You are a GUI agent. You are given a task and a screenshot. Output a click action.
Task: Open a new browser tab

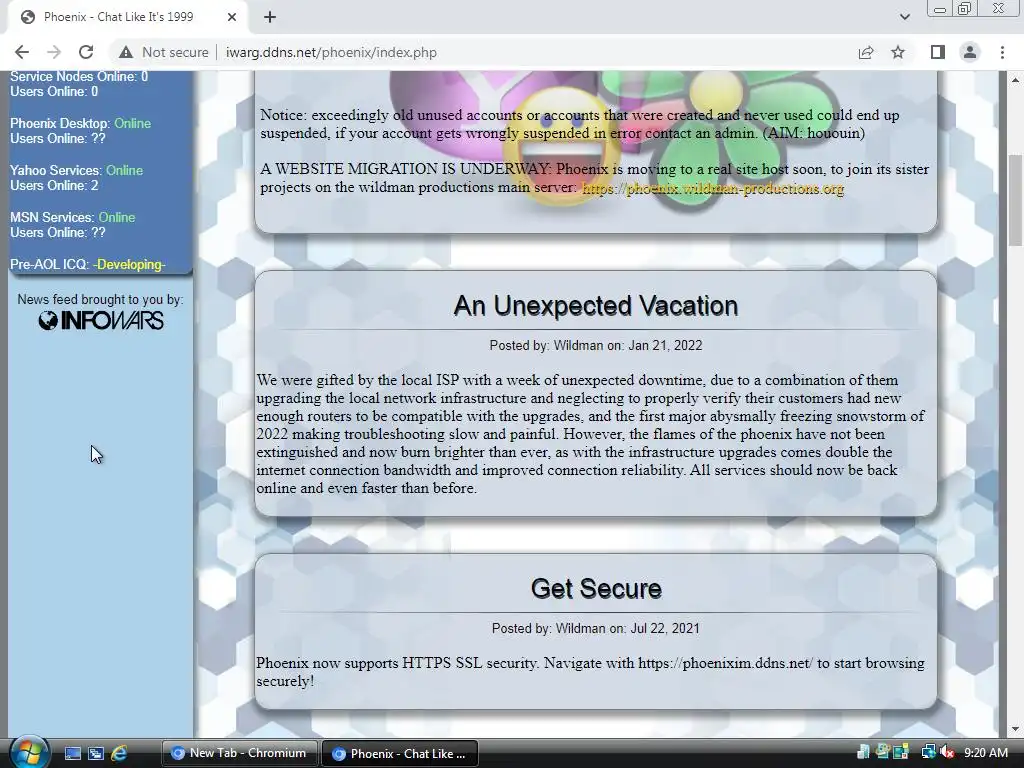point(270,17)
